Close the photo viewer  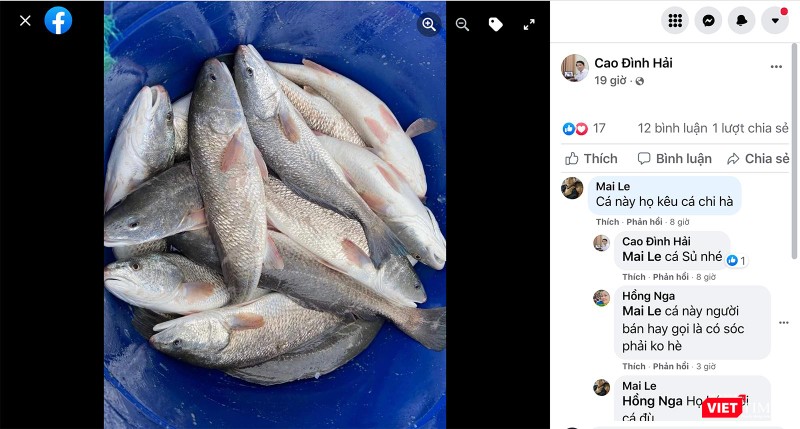click(25, 21)
